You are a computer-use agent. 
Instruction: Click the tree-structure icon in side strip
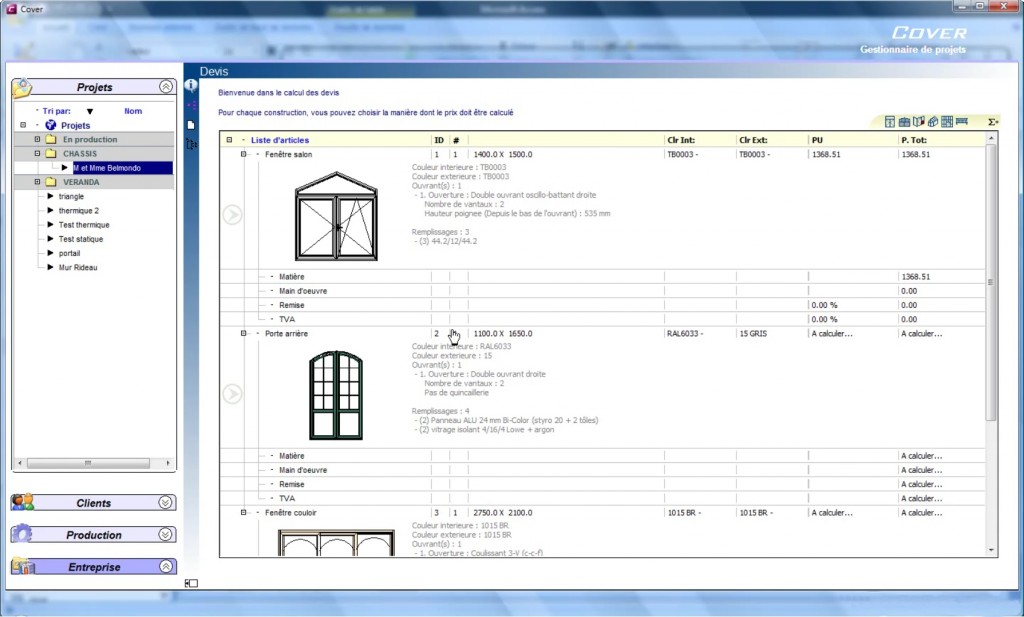pos(191,144)
